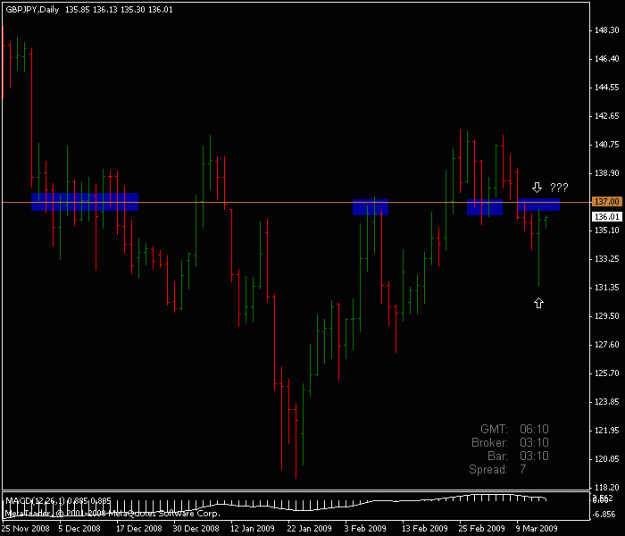Click the 138.90 price scale label

(607, 173)
